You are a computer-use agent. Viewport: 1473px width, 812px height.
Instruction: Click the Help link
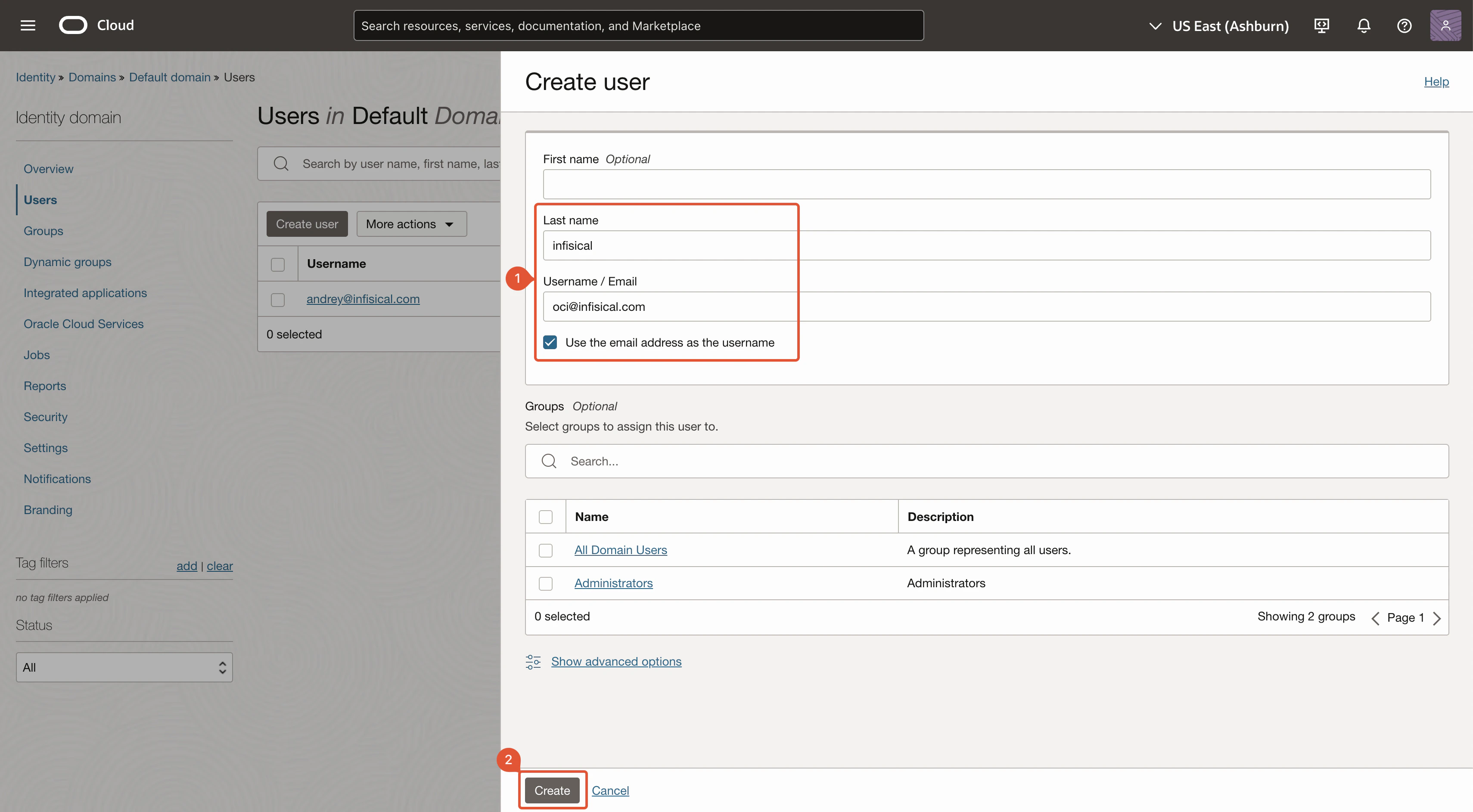(1436, 82)
